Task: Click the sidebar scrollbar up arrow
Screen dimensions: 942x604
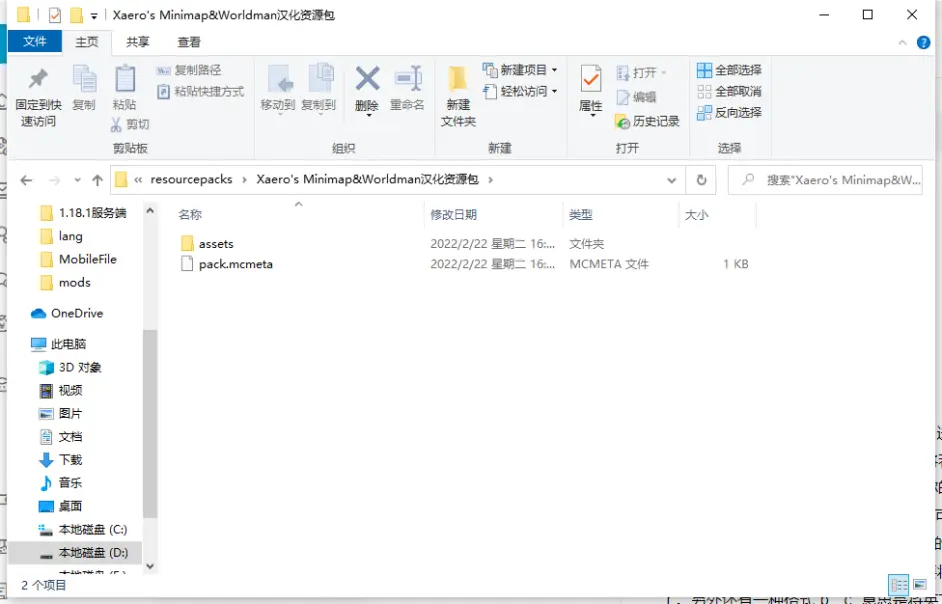Action: [150, 210]
